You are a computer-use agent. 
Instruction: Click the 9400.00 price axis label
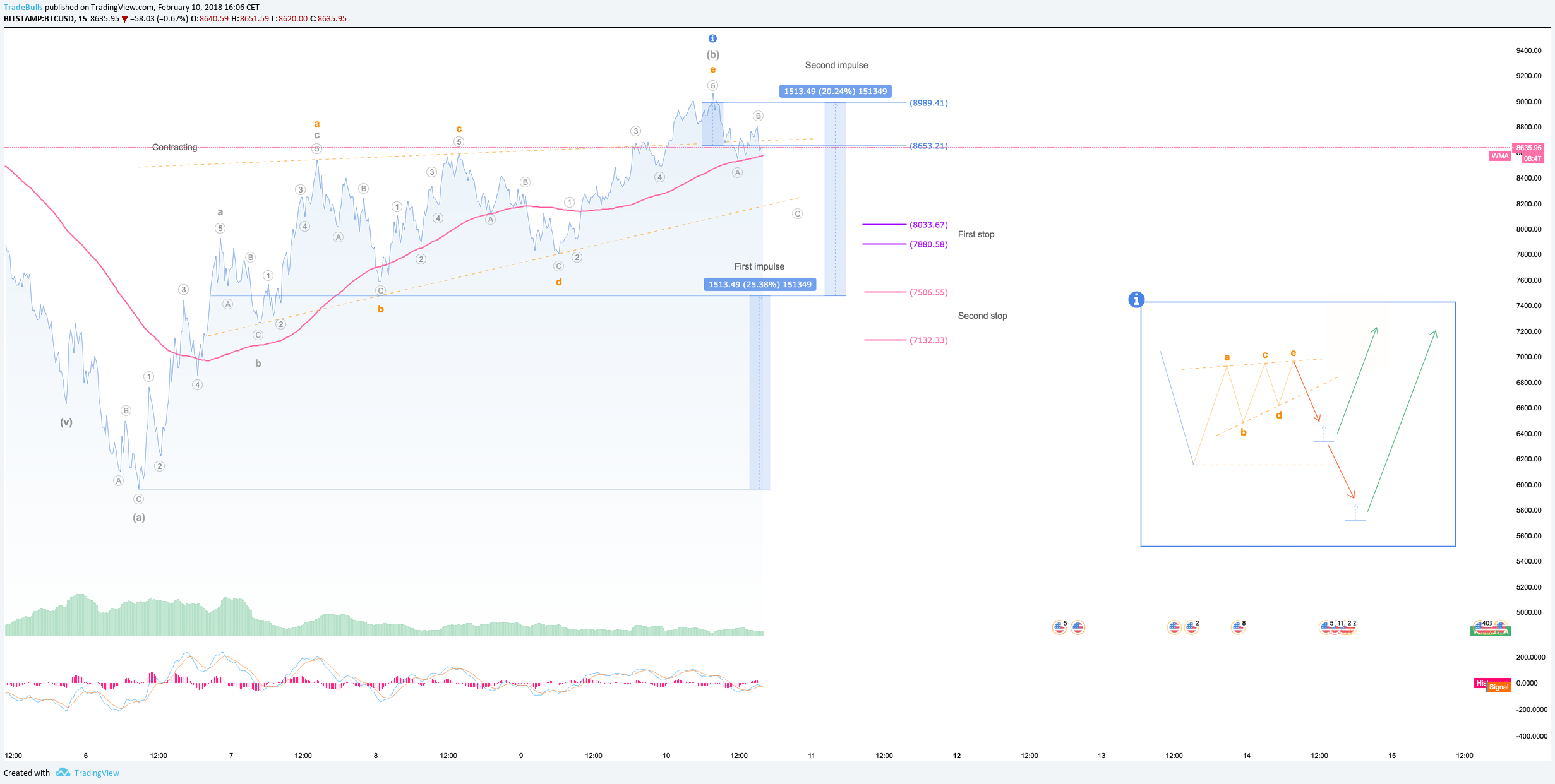pyautogui.click(x=1528, y=50)
